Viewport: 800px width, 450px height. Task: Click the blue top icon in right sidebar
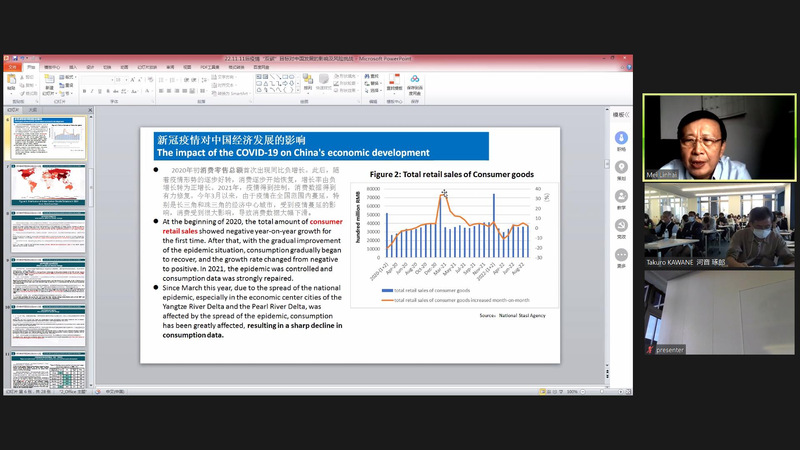pyautogui.click(x=621, y=138)
